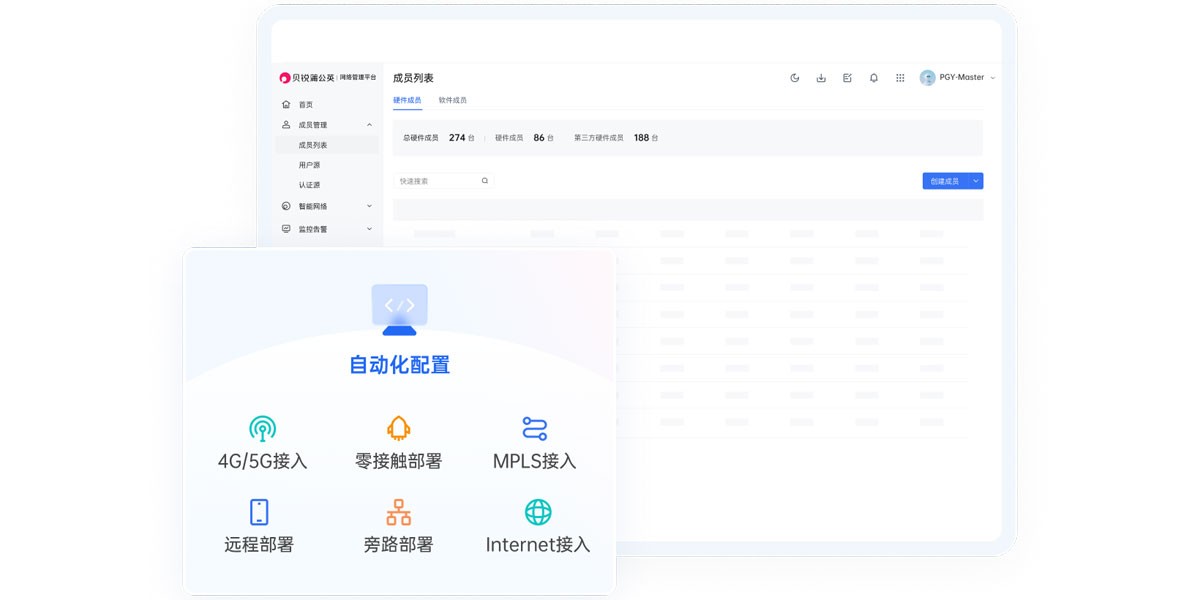
Task: Toggle dark mode with the moon icon
Action: click(795, 78)
